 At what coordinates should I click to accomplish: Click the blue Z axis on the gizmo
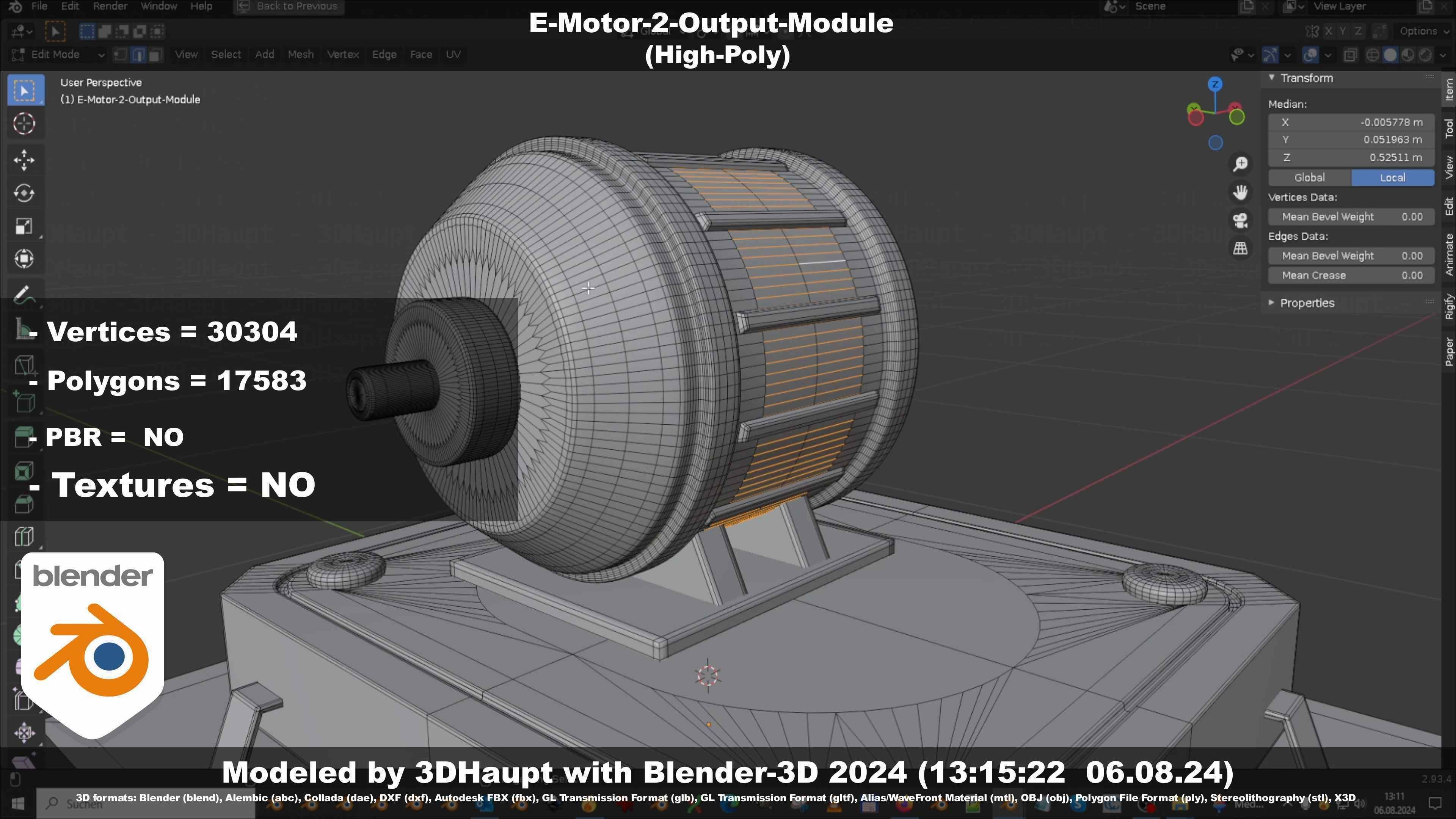tap(1215, 84)
